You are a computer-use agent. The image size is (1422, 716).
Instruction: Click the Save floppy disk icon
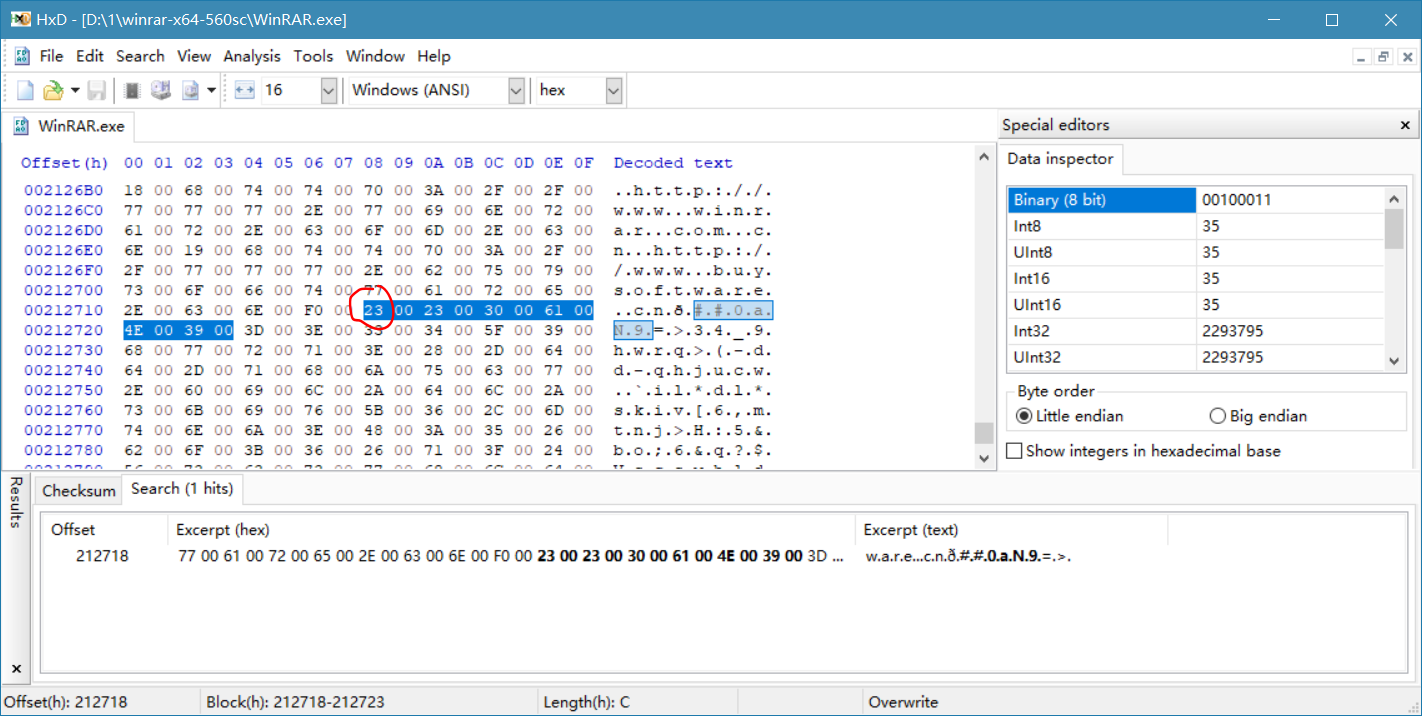tap(96, 90)
